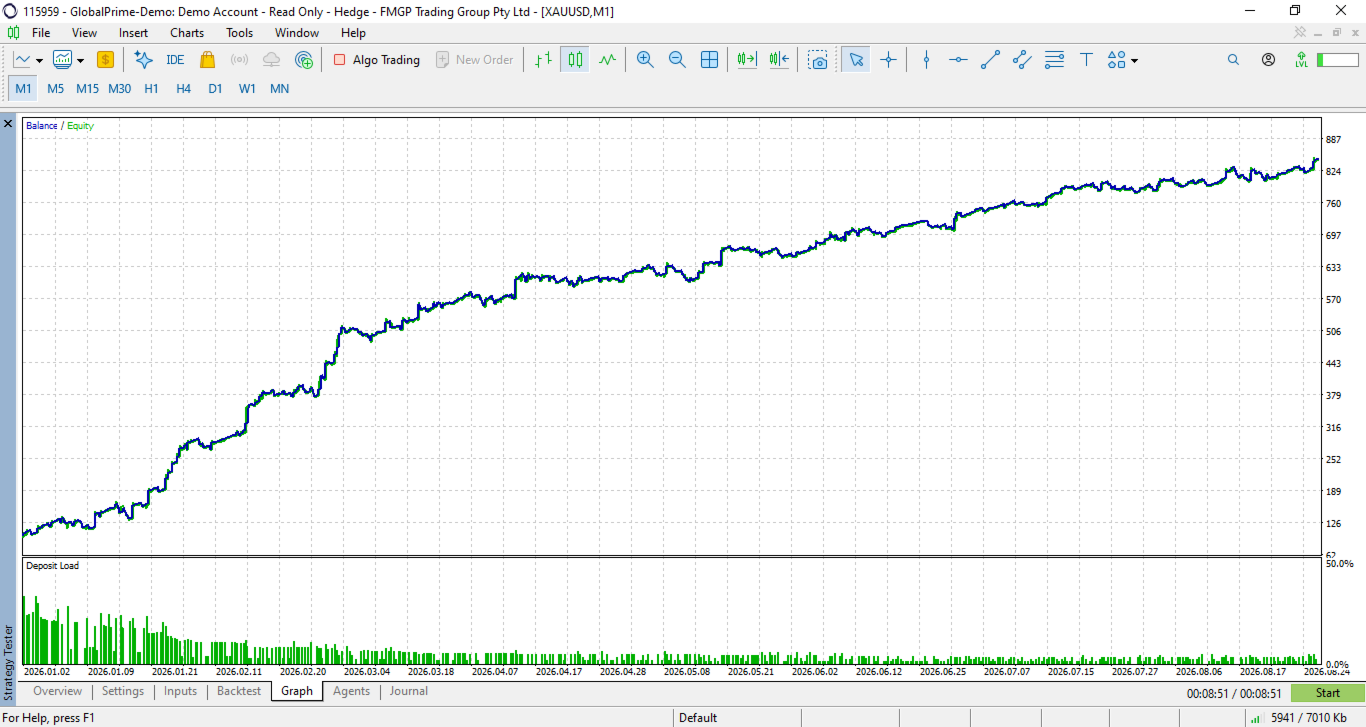Open the Window menu
Screen dimensions: 1366x727
pos(297,33)
